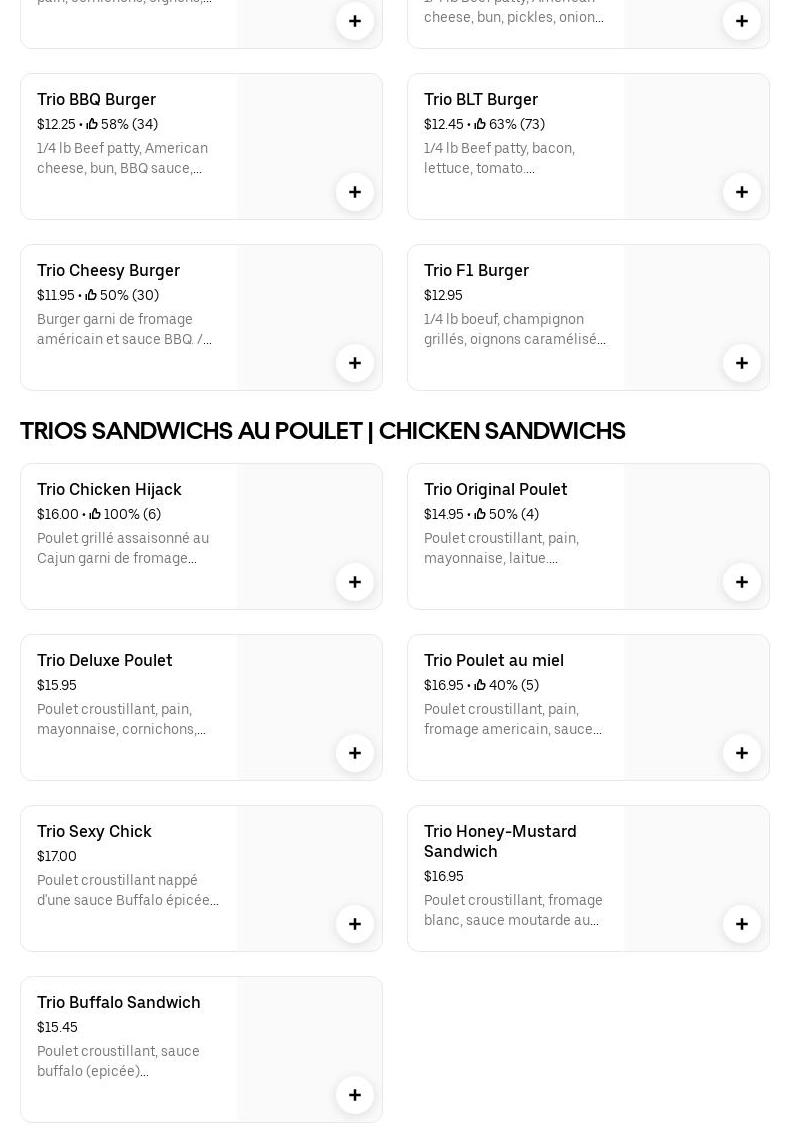Screen dimensions: 804x1130
Task: Add Trio Deluxe Poulet with plus icon
Action: (x=355, y=753)
